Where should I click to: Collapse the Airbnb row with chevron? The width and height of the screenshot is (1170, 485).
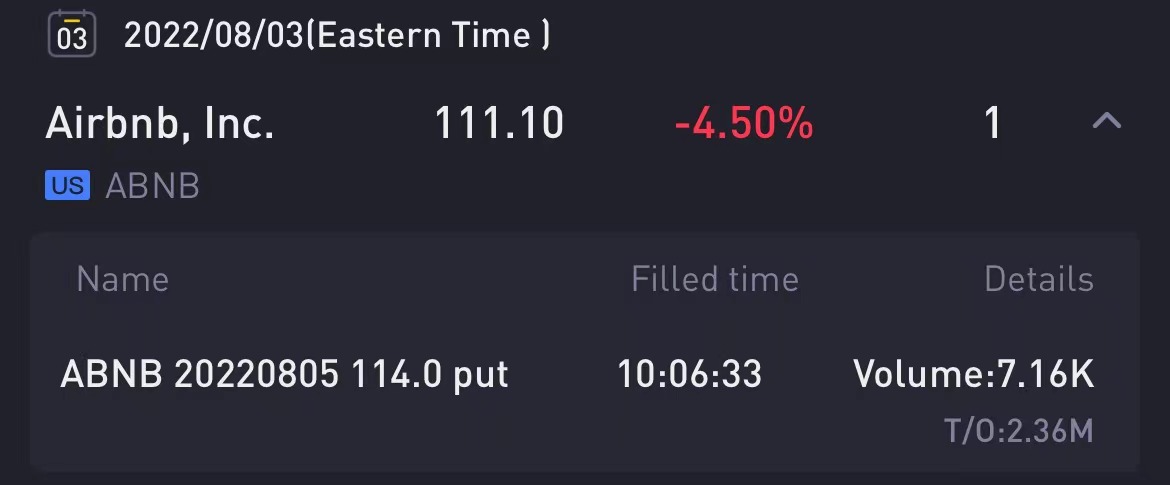[x=1107, y=122]
